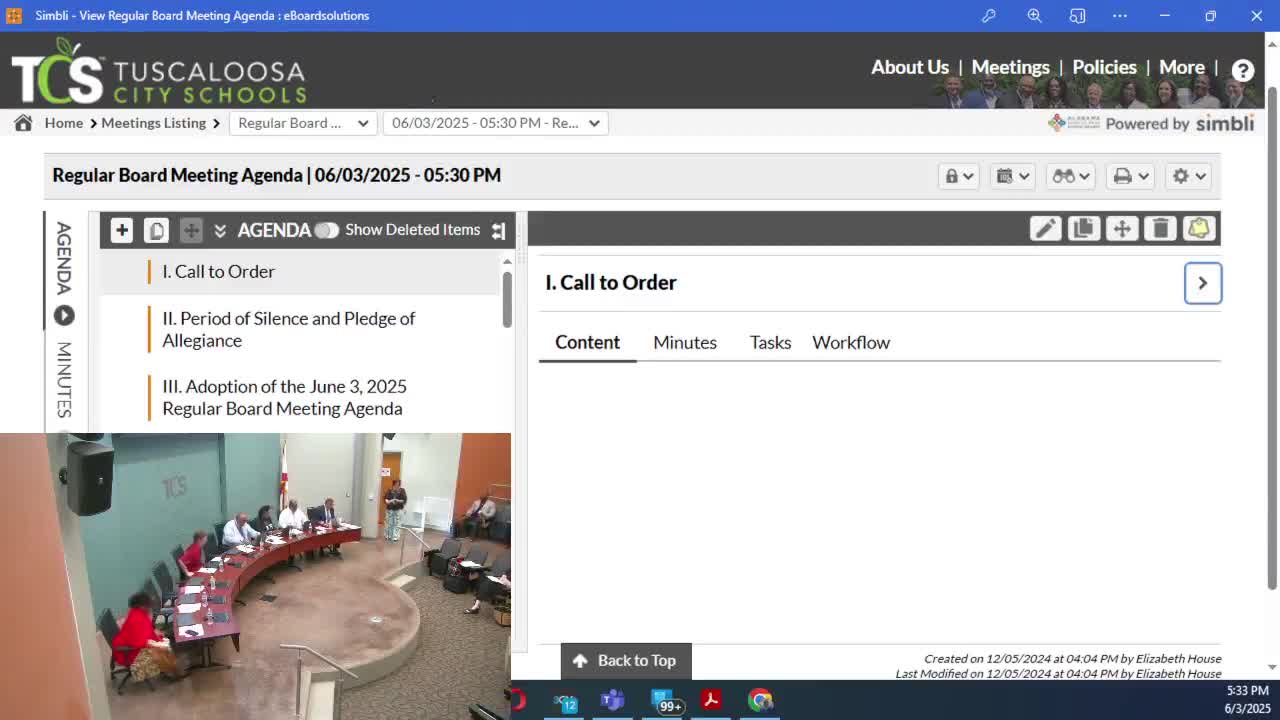Click the cast icon in title bar
This screenshot has height=720, width=1280.
click(x=1077, y=16)
